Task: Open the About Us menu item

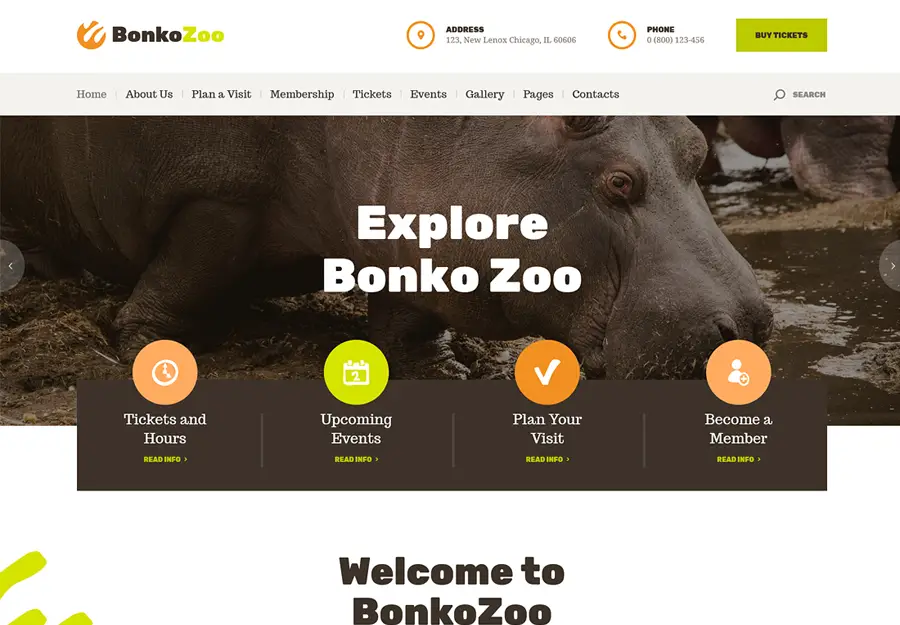Action: [149, 94]
